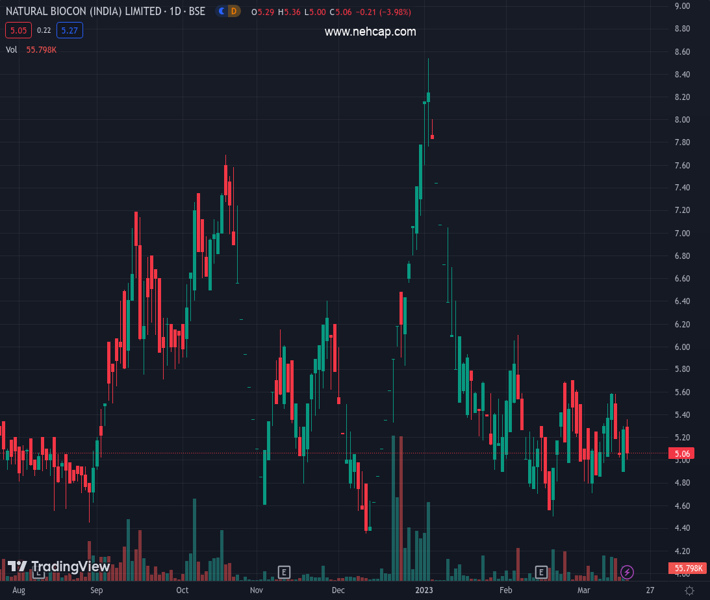
Task: Click the red 5.06 current price label
Action: coord(683,454)
